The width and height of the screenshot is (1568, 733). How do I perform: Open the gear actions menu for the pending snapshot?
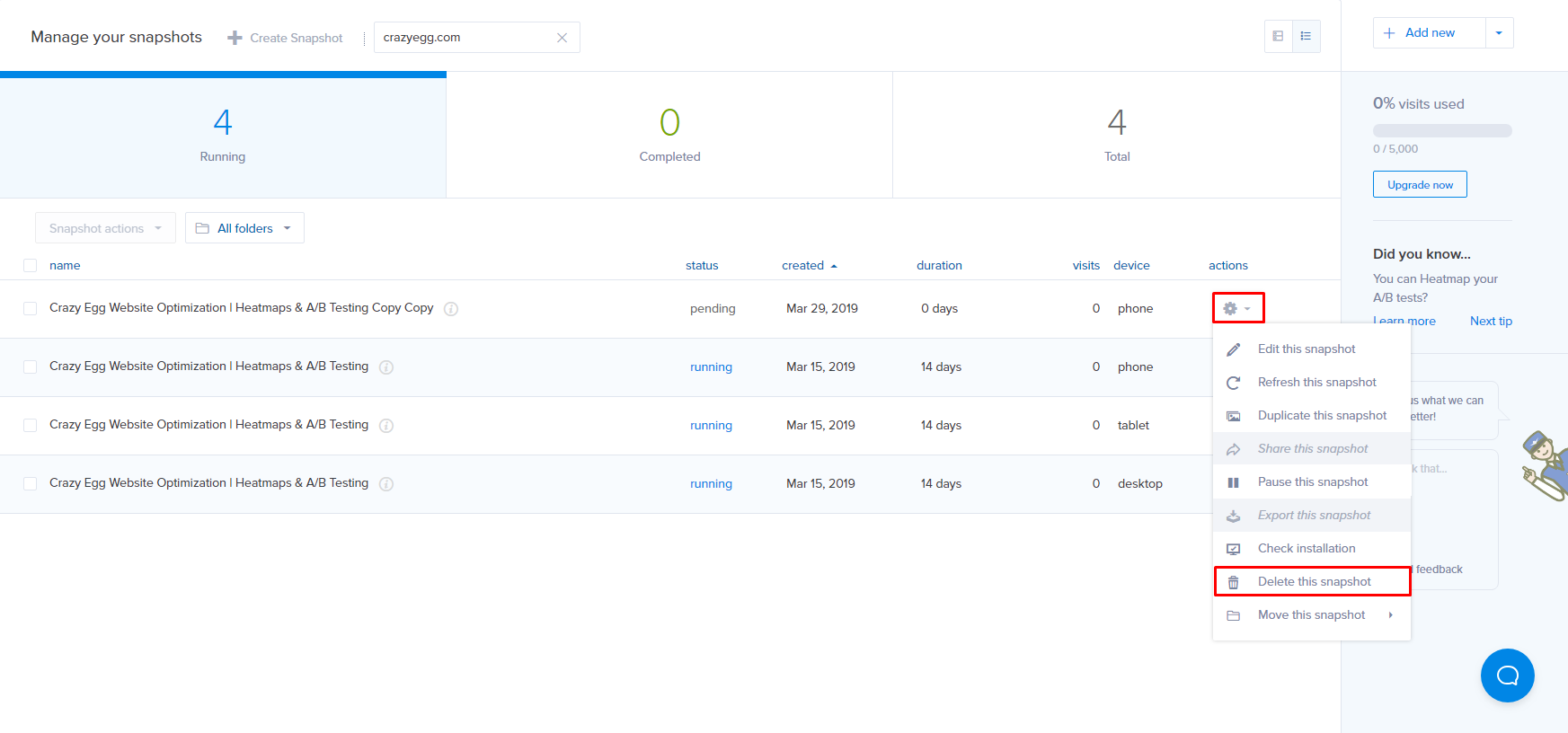pos(1237,308)
